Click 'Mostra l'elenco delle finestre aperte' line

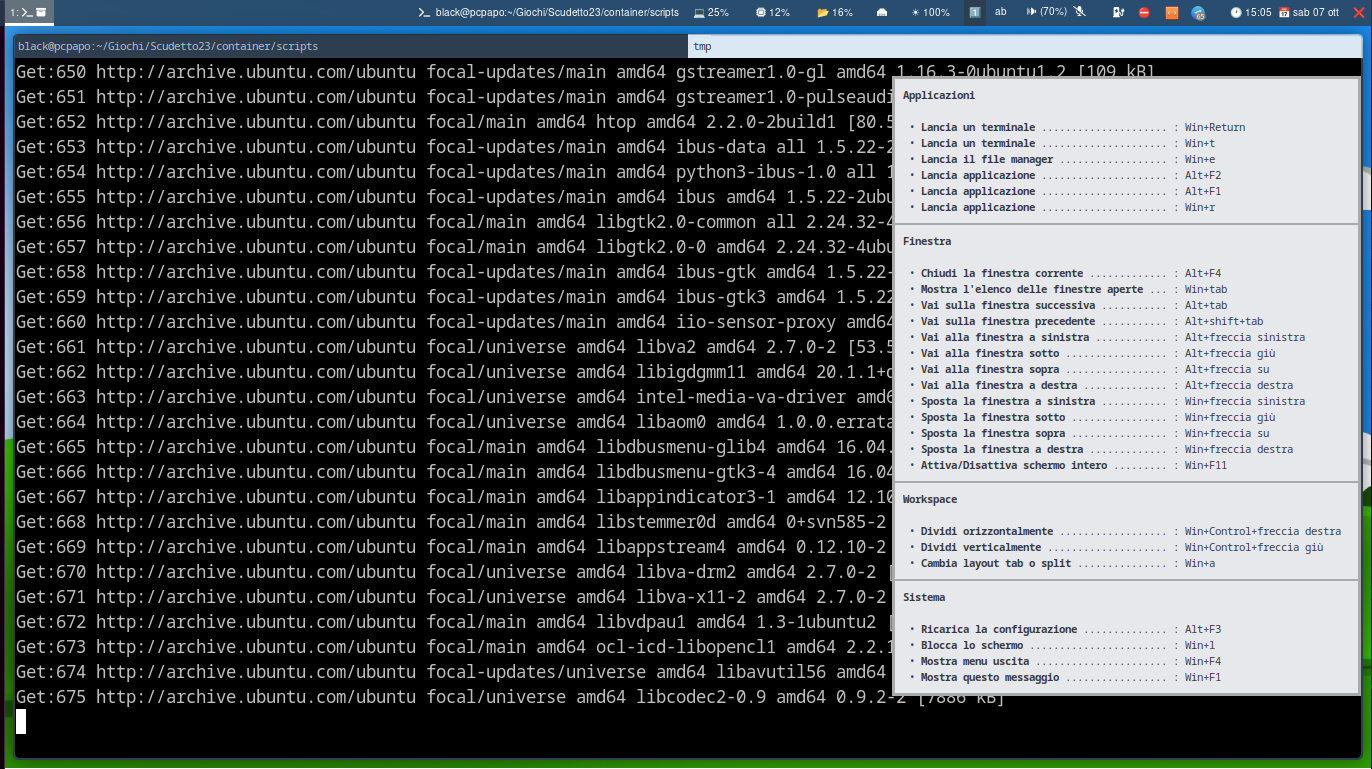[1068, 290]
